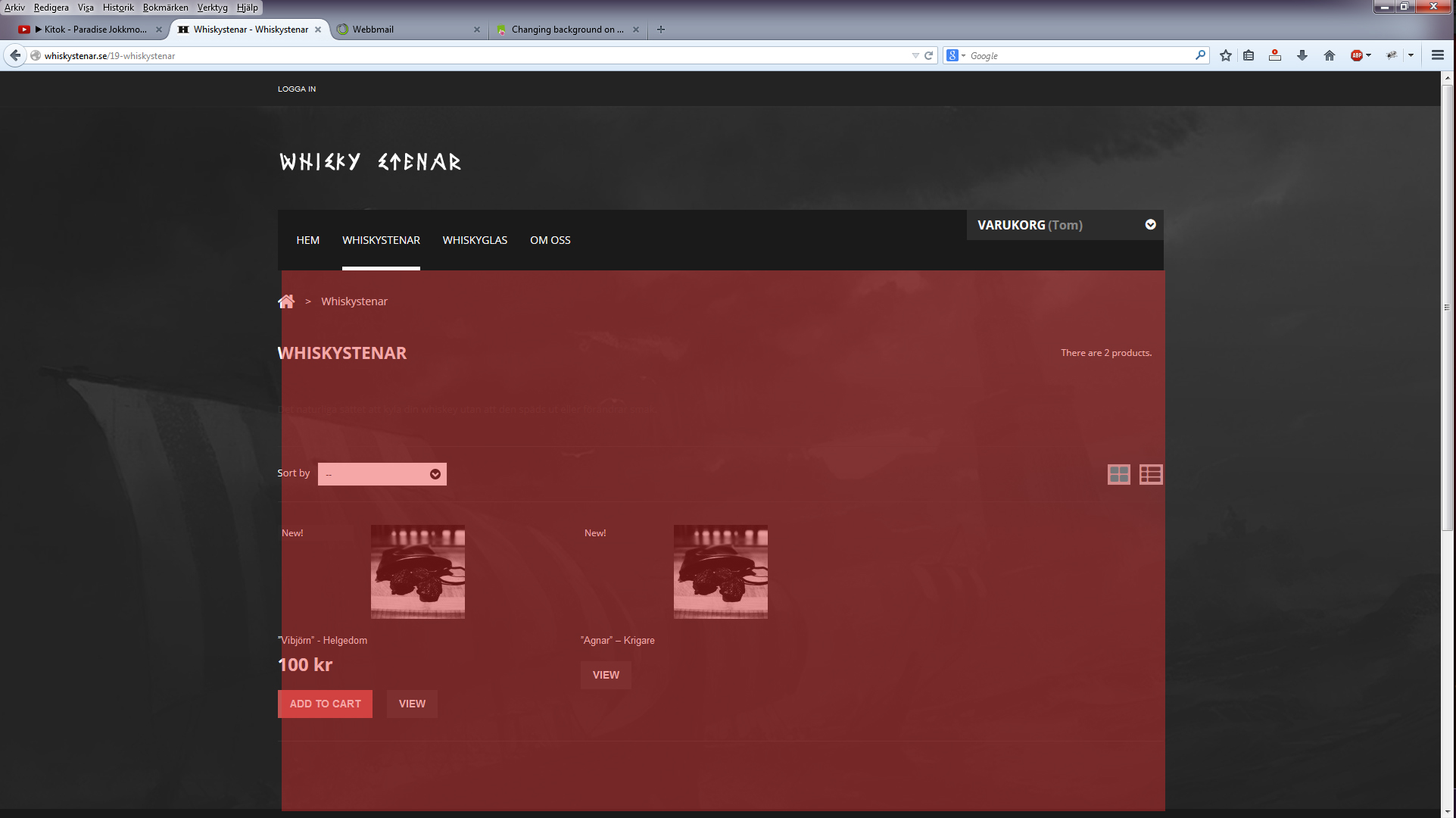Open the Greasemonkey dropdown arrow

[x=1411, y=55]
